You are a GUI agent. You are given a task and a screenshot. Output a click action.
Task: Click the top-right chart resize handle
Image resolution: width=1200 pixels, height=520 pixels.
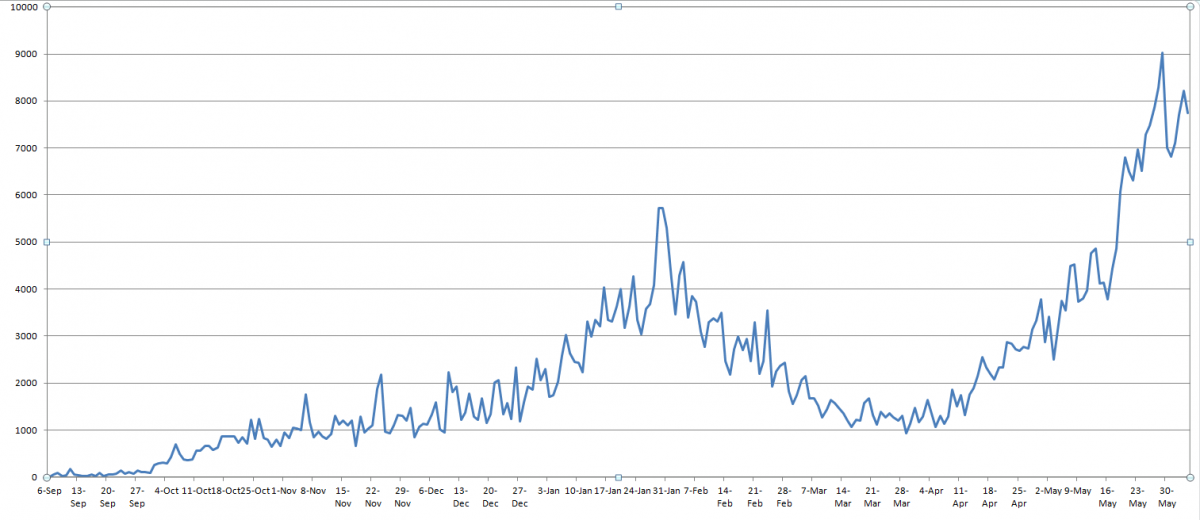click(x=1189, y=7)
